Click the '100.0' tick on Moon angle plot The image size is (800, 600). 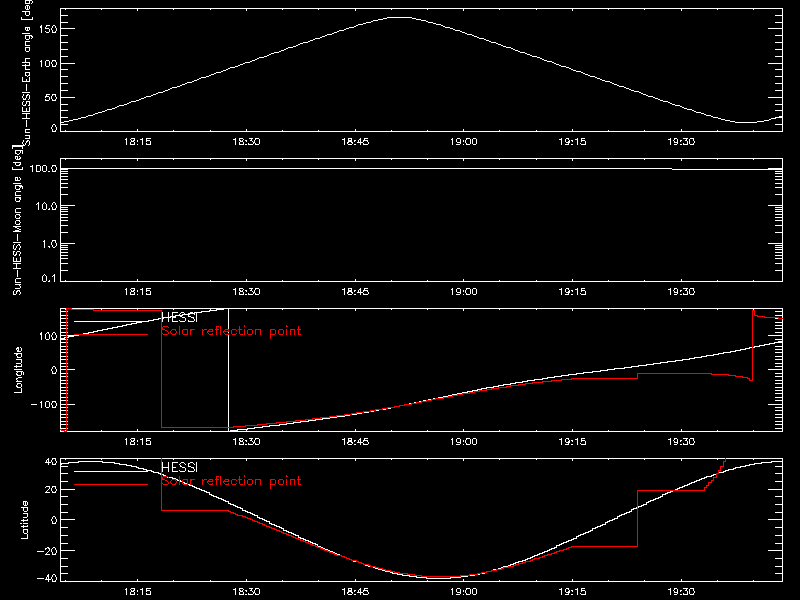click(x=43, y=168)
